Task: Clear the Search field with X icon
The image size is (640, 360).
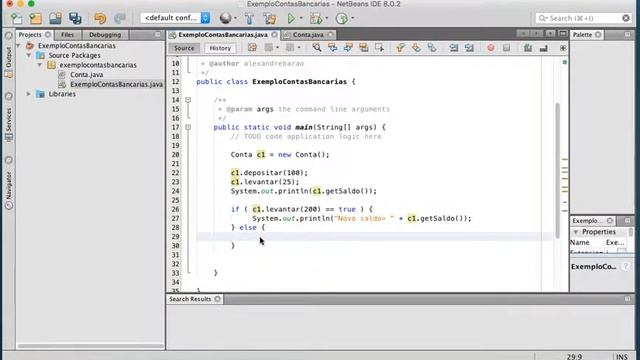Action: [x=626, y=18]
